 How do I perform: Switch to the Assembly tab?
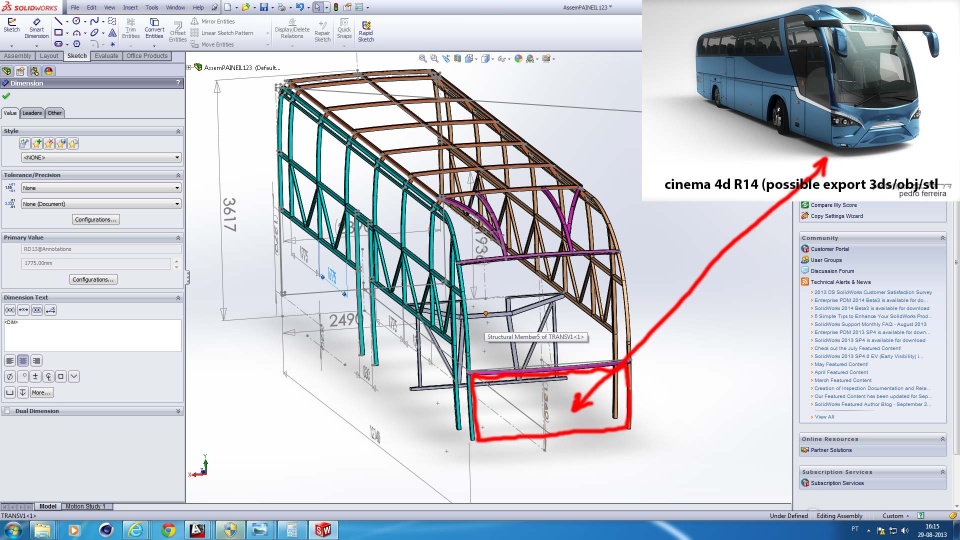(x=17, y=56)
